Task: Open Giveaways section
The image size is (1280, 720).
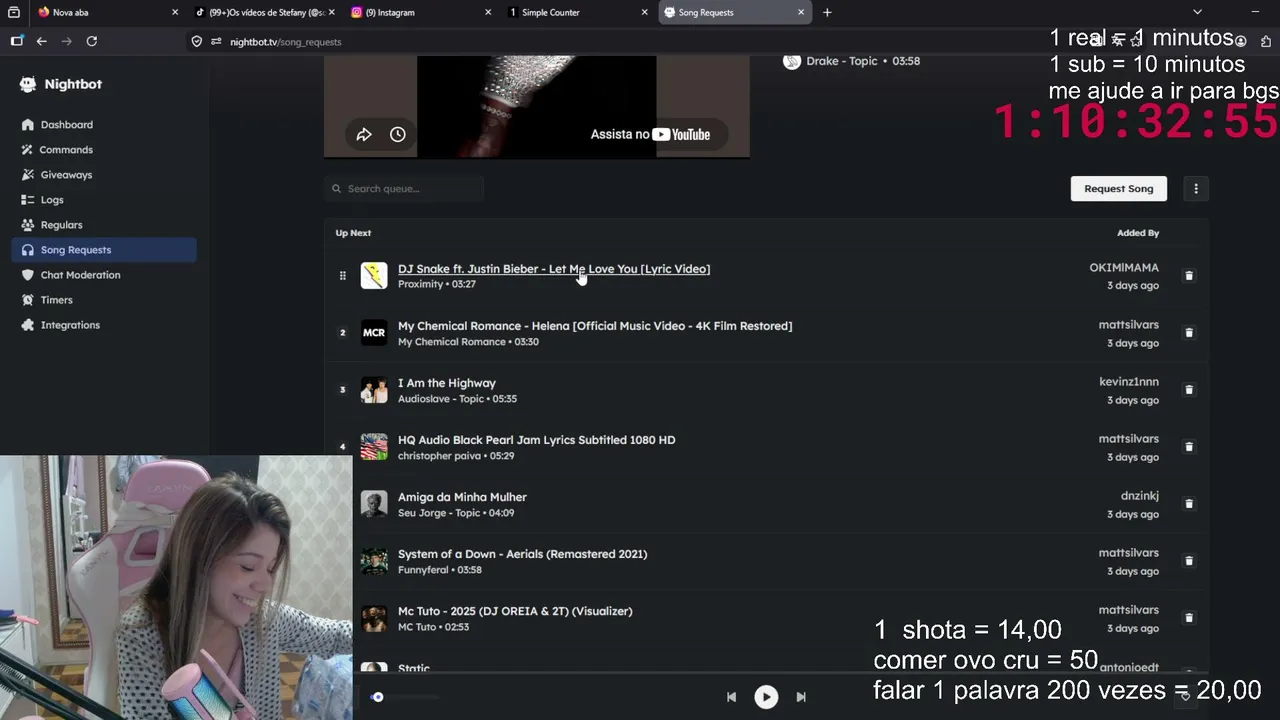Action: 66,175
